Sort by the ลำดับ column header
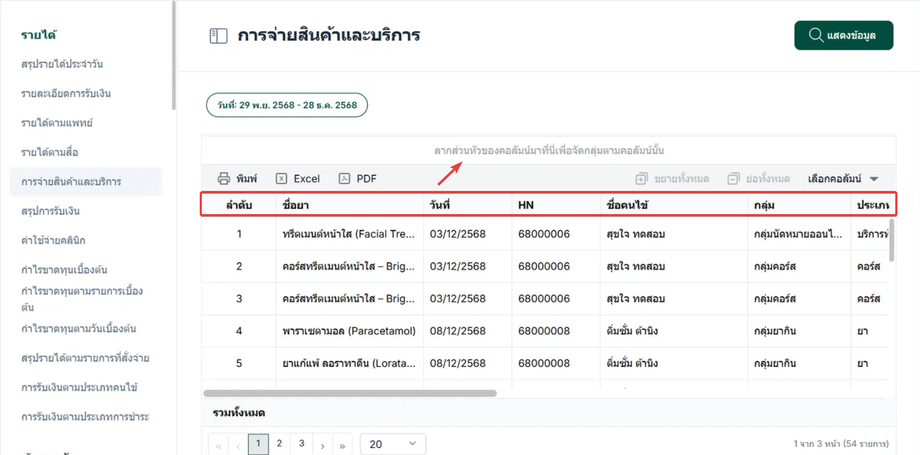 [x=239, y=205]
